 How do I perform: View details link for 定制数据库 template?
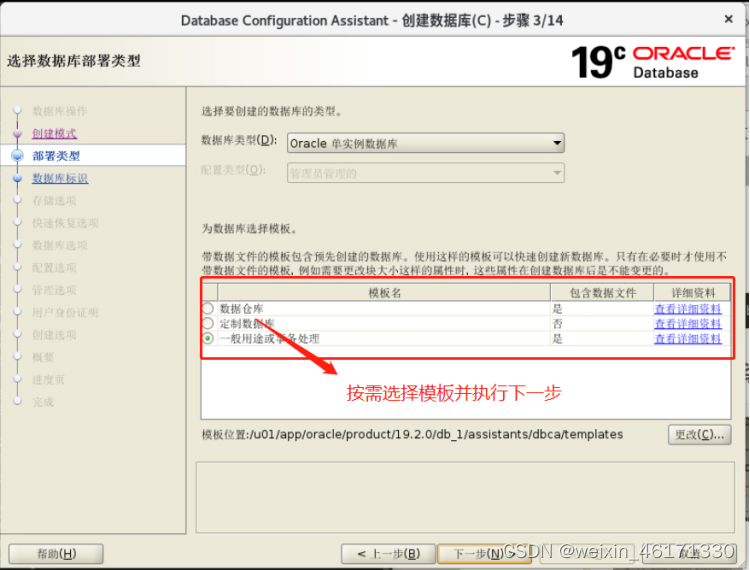pyautogui.click(x=688, y=324)
